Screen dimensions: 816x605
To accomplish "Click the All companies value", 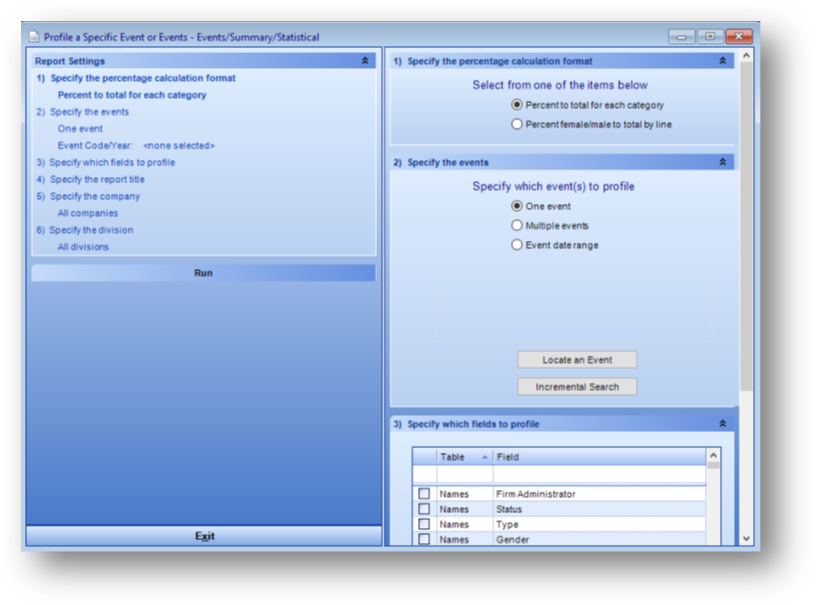I will 88,213.
